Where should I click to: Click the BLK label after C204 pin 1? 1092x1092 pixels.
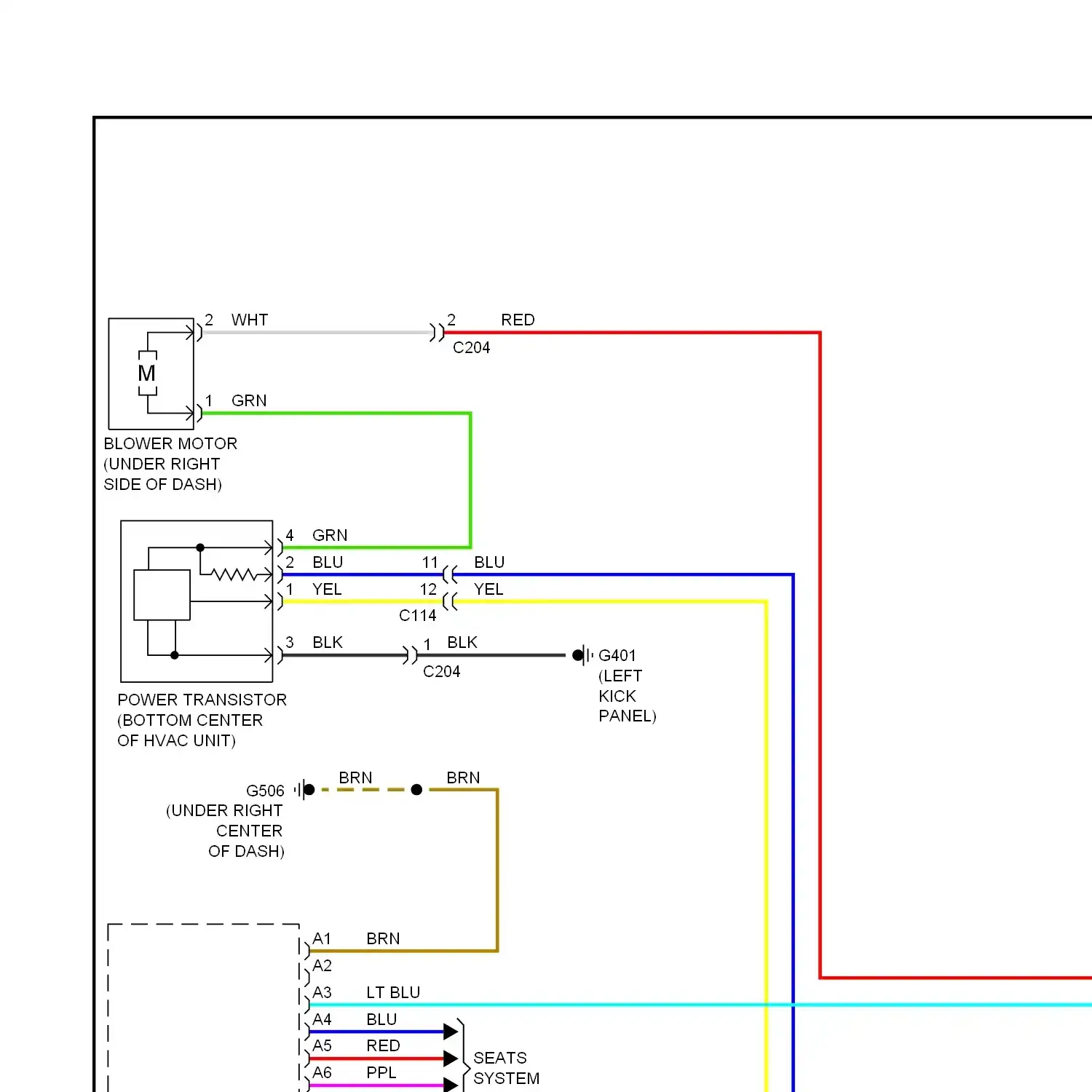[x=462, y=642]
